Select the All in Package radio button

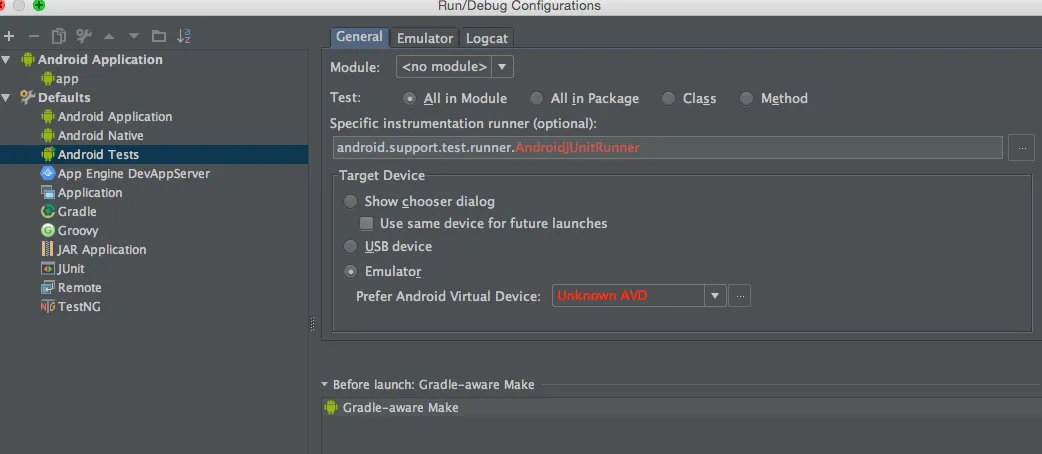point(536,99)
